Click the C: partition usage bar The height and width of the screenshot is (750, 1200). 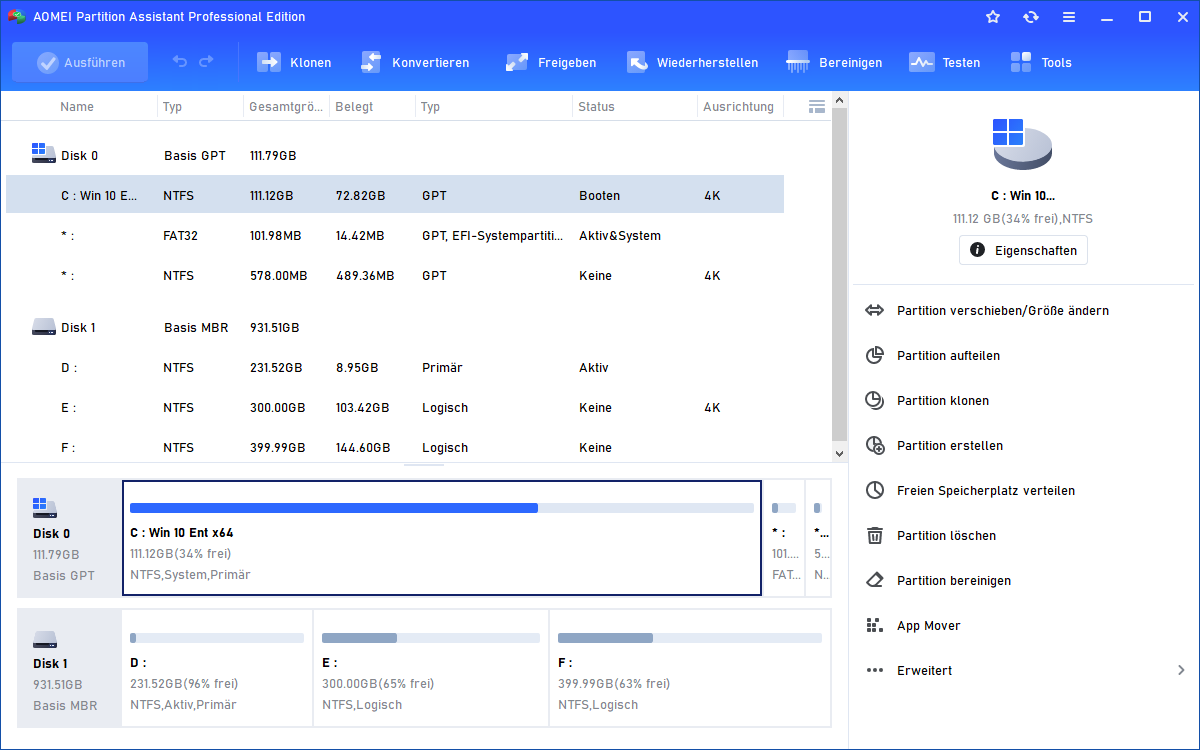(x=441, y=508)
